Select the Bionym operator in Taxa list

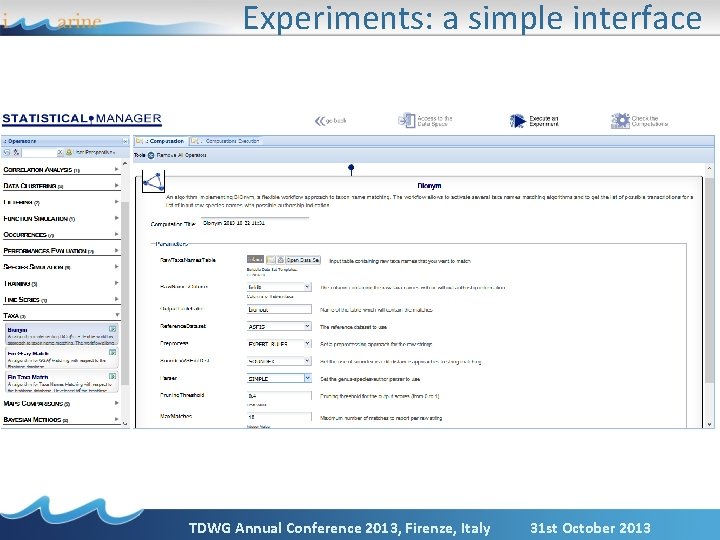point(62,335)
